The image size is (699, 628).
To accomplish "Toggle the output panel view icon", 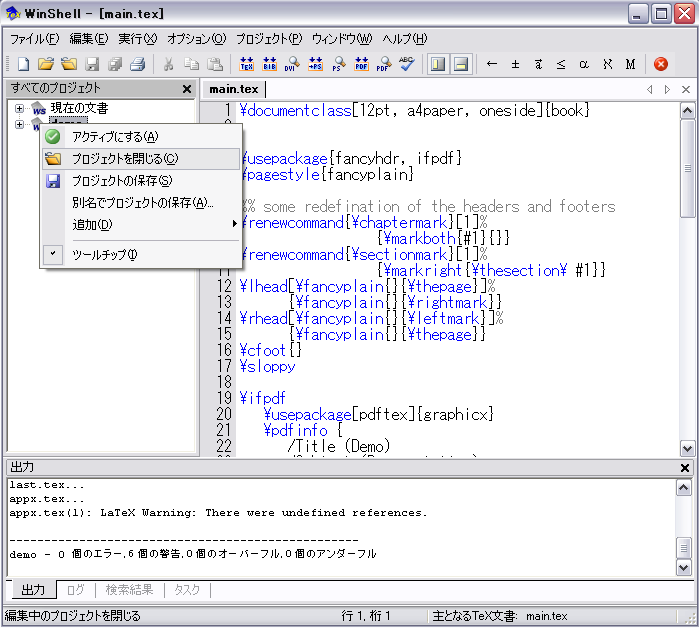I will (x=461, y=64).
